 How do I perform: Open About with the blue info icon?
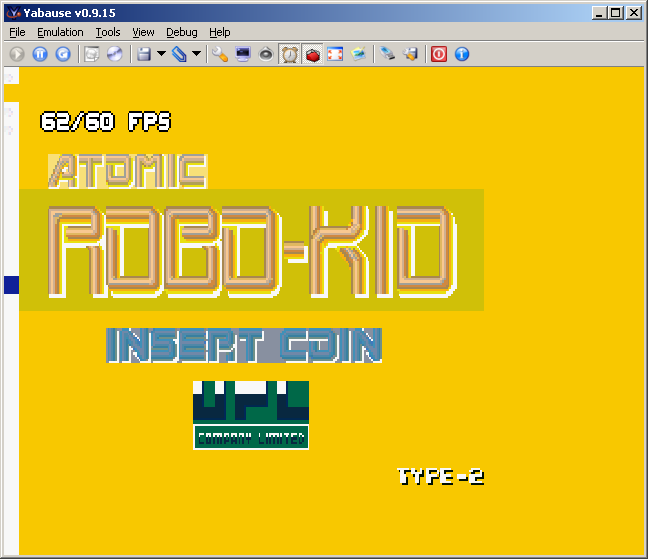coord(462,54)
